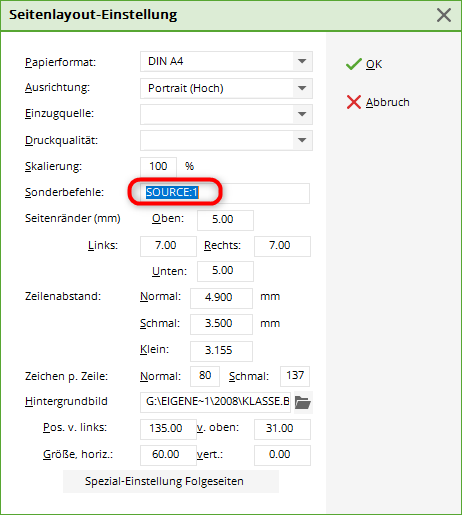The height and width of the screenshot is (515, 462).
Task: Select the Rechts margin field
Action: coord(282,246)
